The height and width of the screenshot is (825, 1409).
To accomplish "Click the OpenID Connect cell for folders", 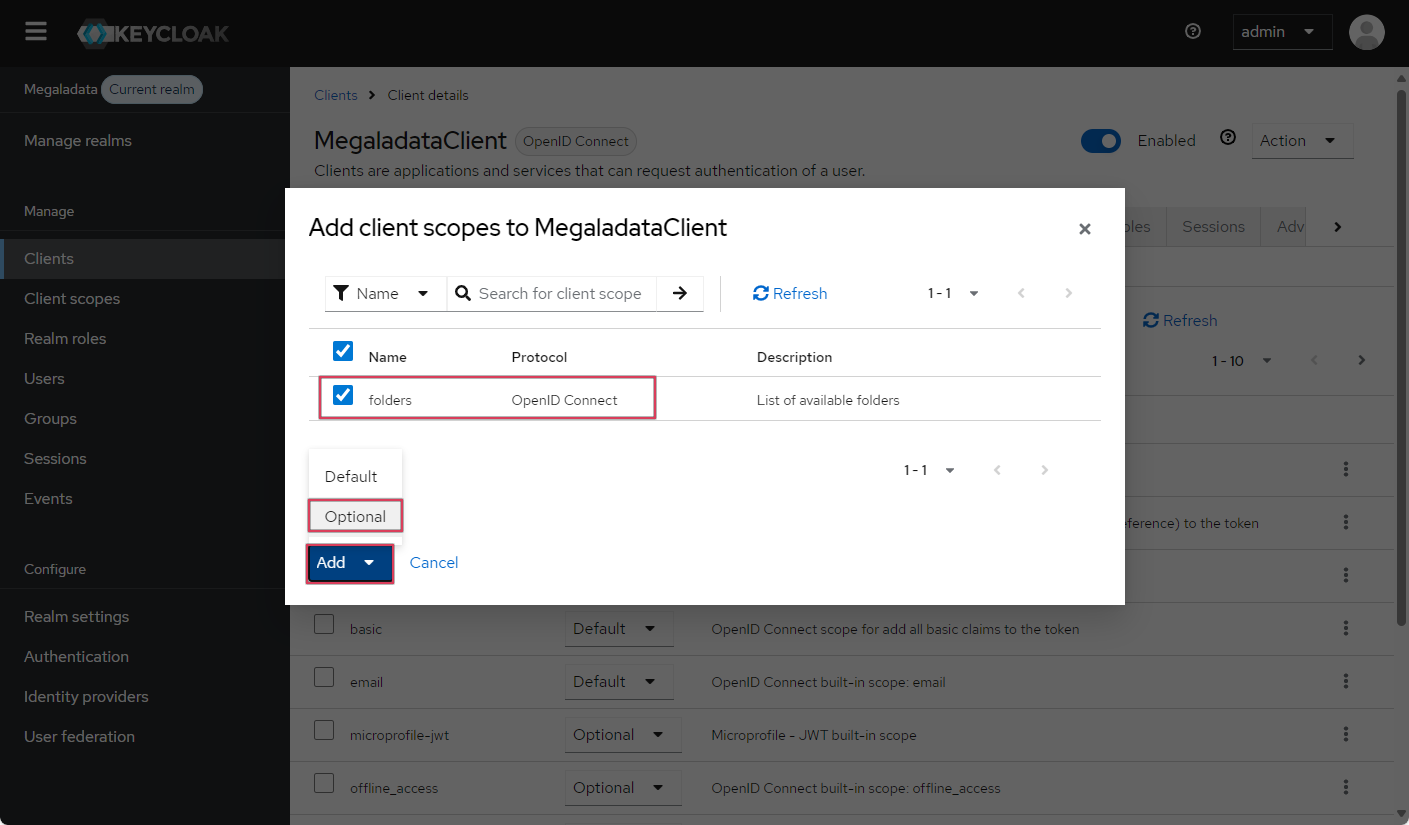I will click(x=564, y=400).
